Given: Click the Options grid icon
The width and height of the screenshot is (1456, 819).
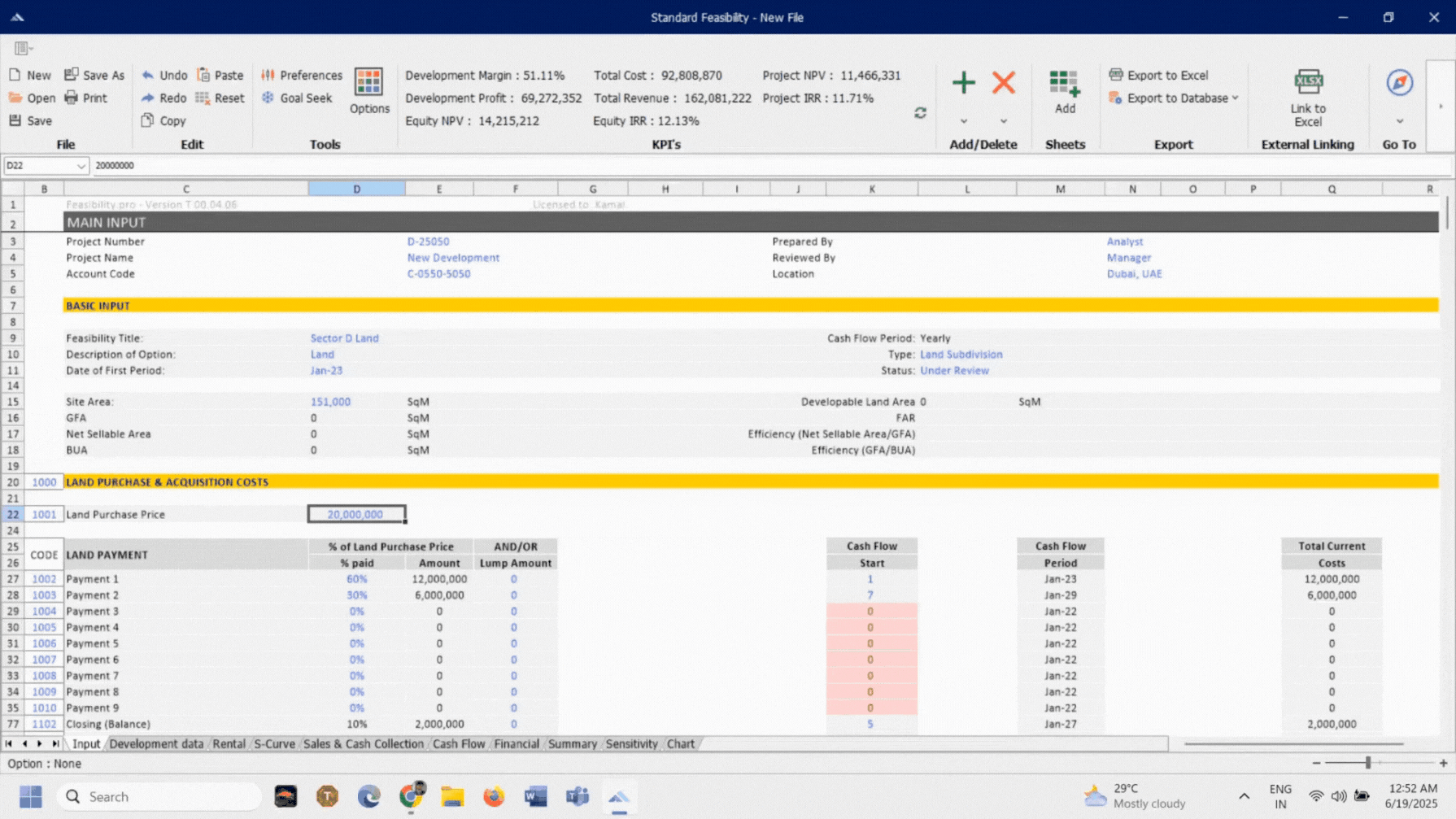Looking at the screenshot, I should 368,85.
